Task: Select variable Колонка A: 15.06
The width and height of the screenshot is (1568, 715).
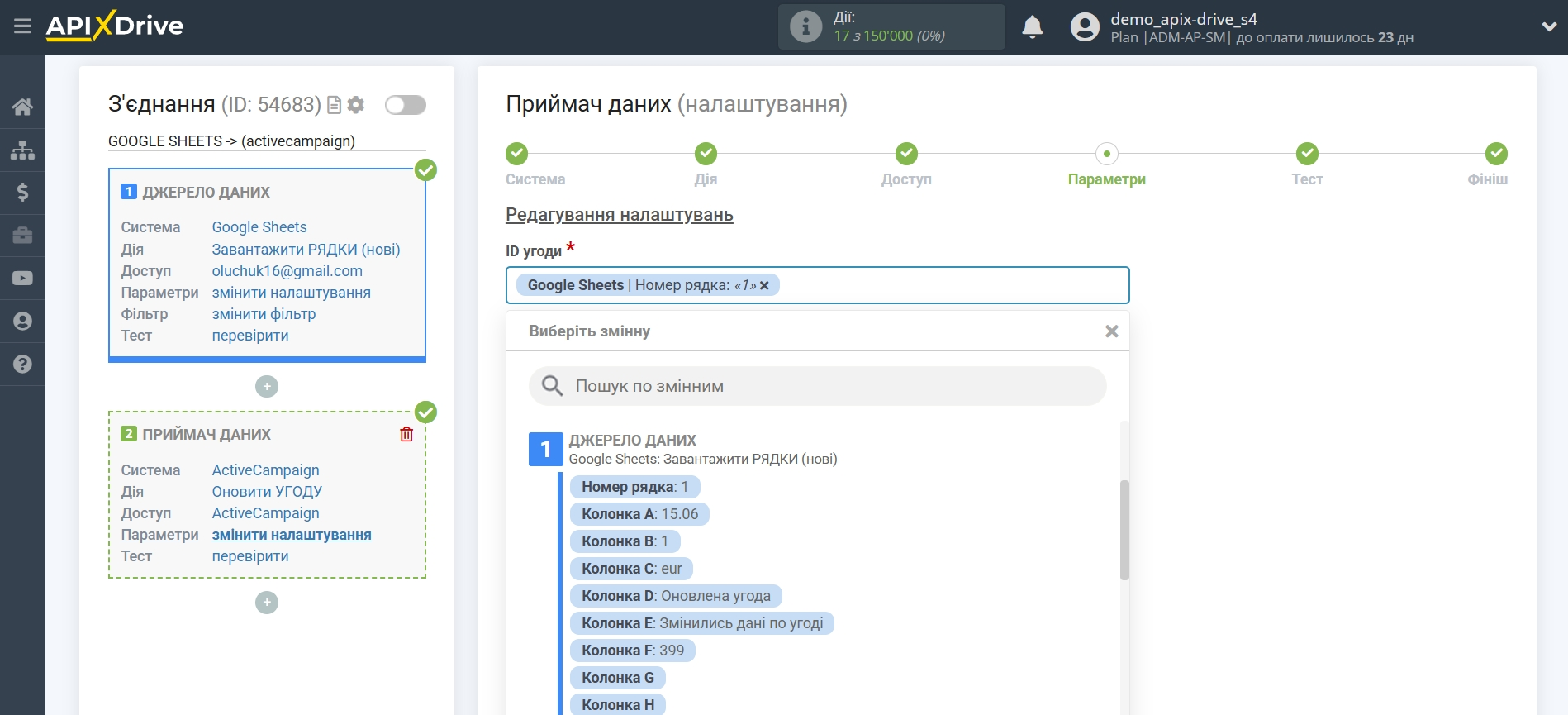Action: [x=639, y=514]
